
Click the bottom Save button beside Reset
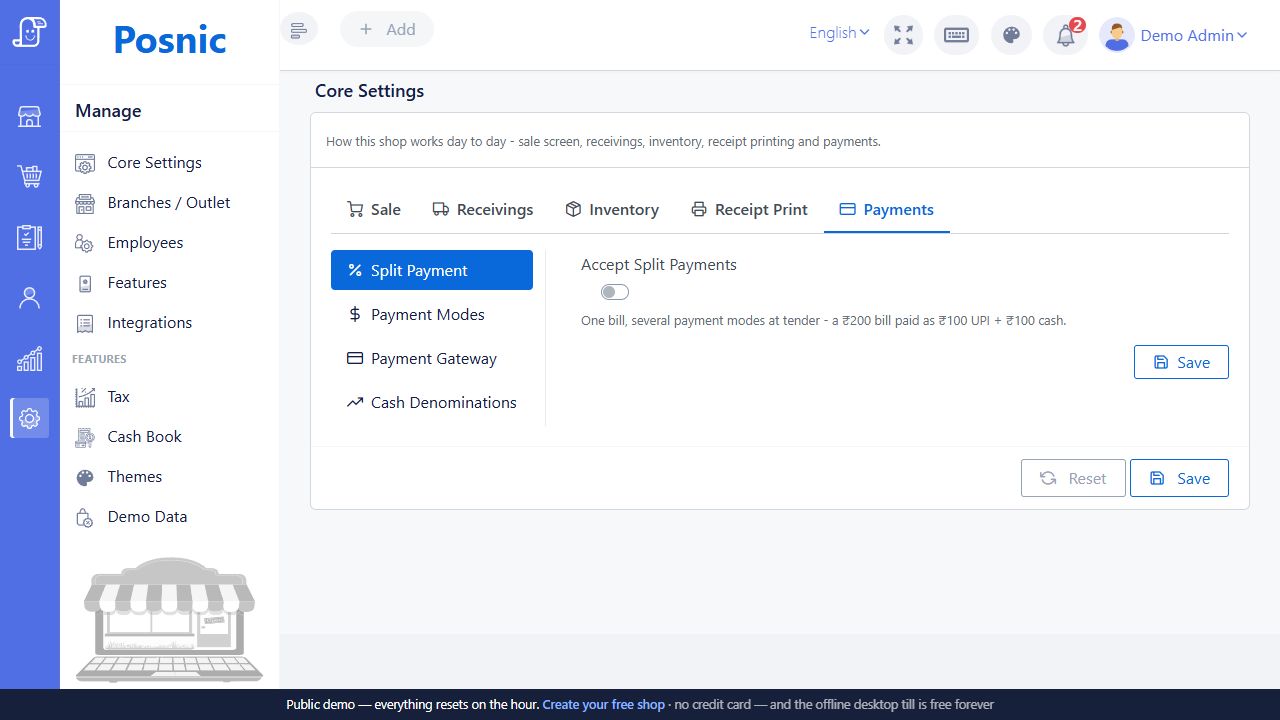click(1179, 478)
